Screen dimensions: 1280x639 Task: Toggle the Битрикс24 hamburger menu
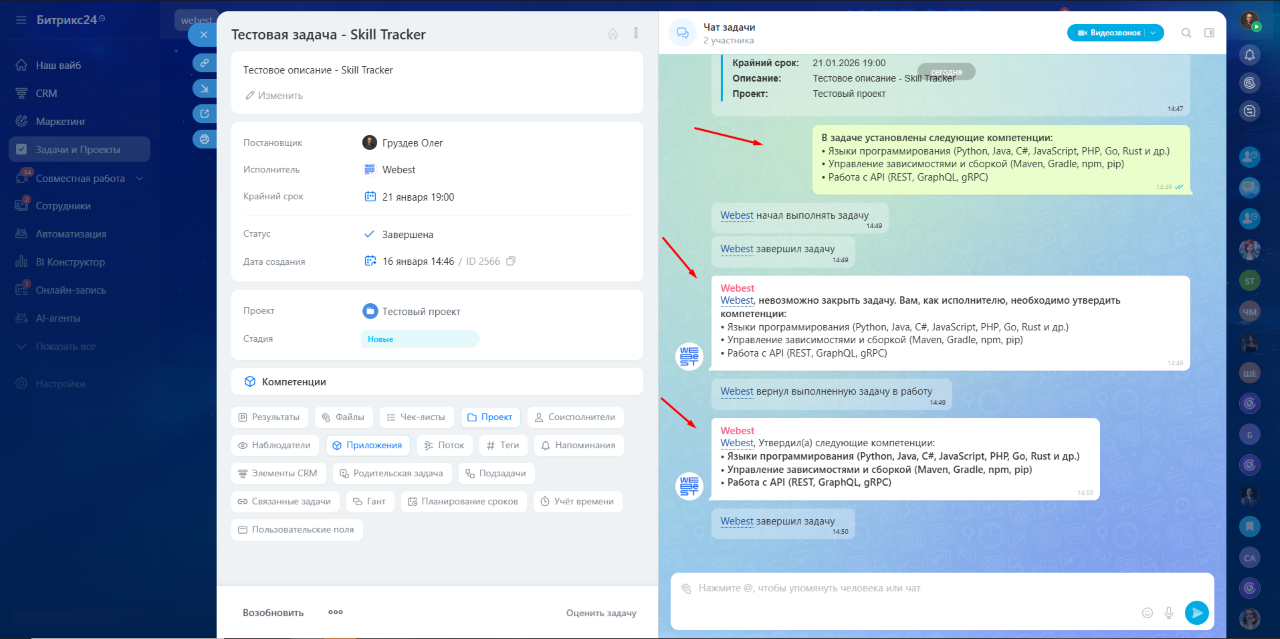(21, 20)
